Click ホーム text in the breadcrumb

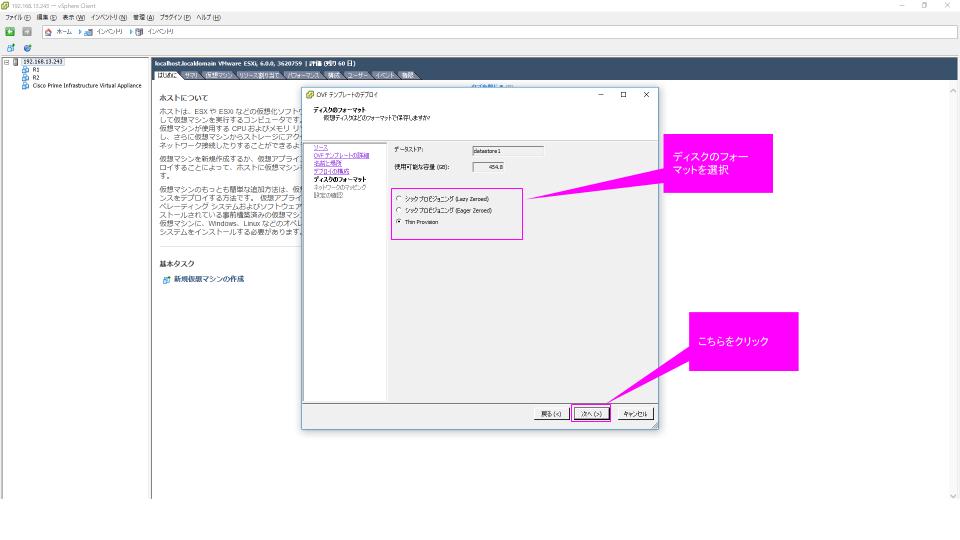coord(64,32)
